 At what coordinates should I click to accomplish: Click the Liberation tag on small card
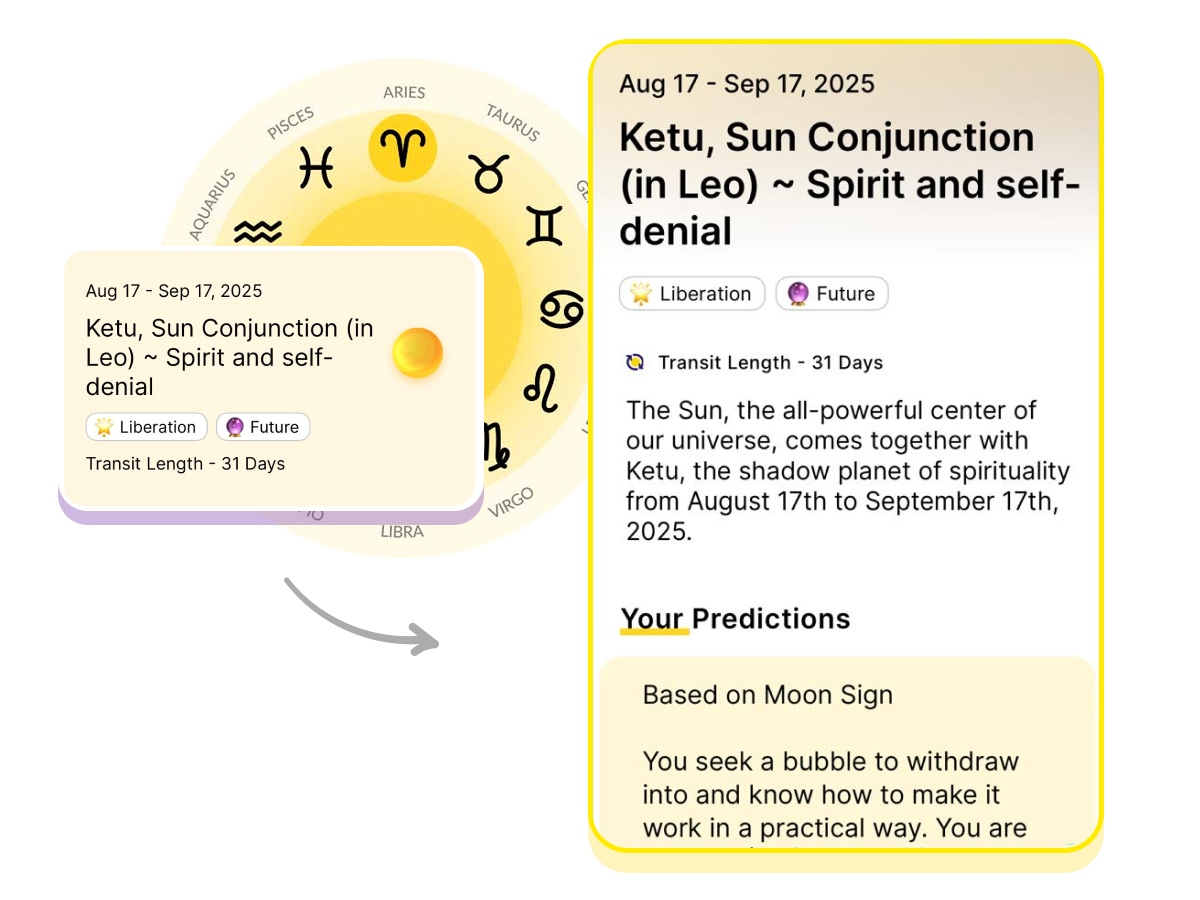[147, 427]
